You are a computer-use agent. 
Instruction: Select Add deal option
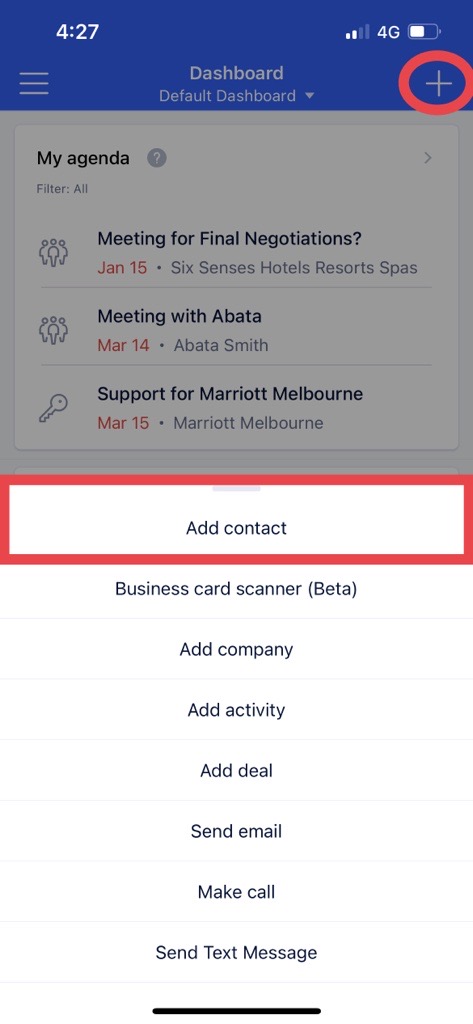click(x=236, y=771)
